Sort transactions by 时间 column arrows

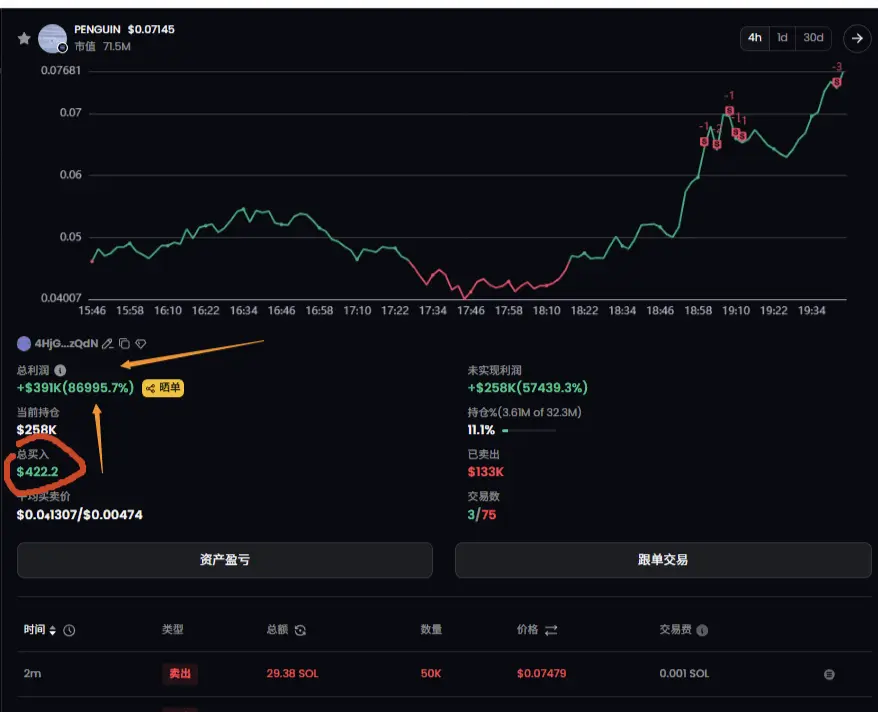53,630
